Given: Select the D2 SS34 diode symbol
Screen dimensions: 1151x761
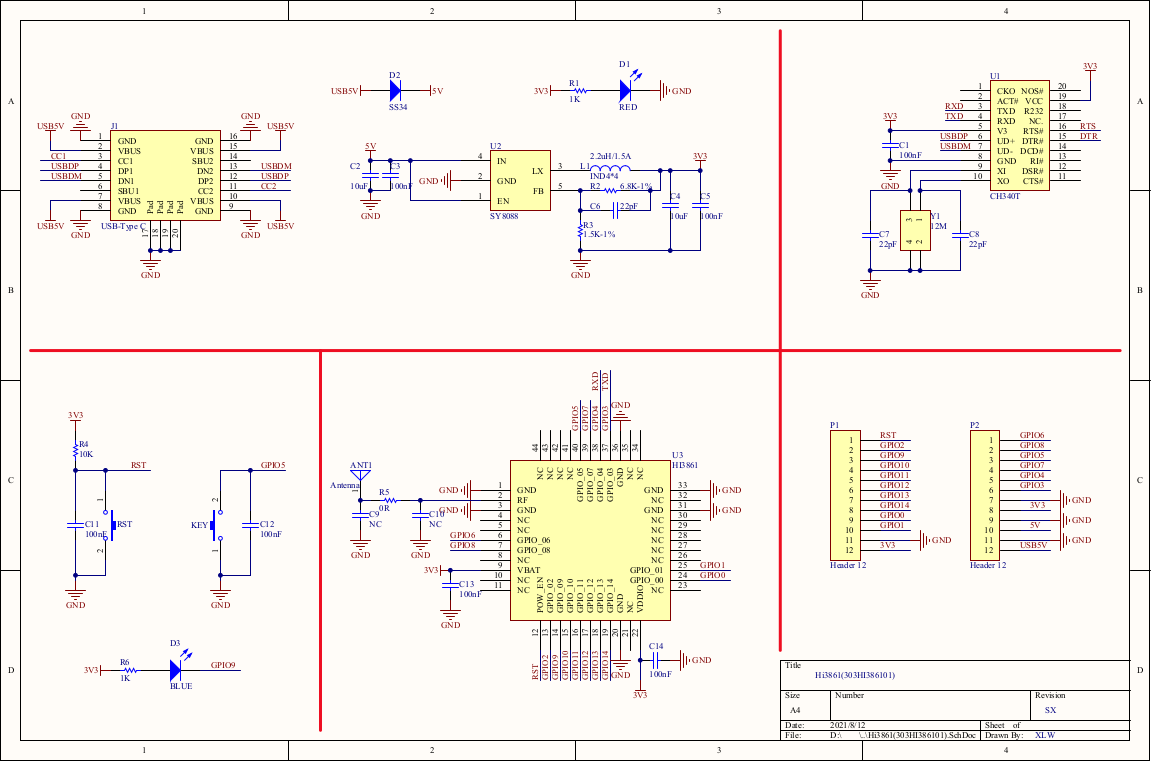Looking at the screenshot, I should tap(395, 90).
